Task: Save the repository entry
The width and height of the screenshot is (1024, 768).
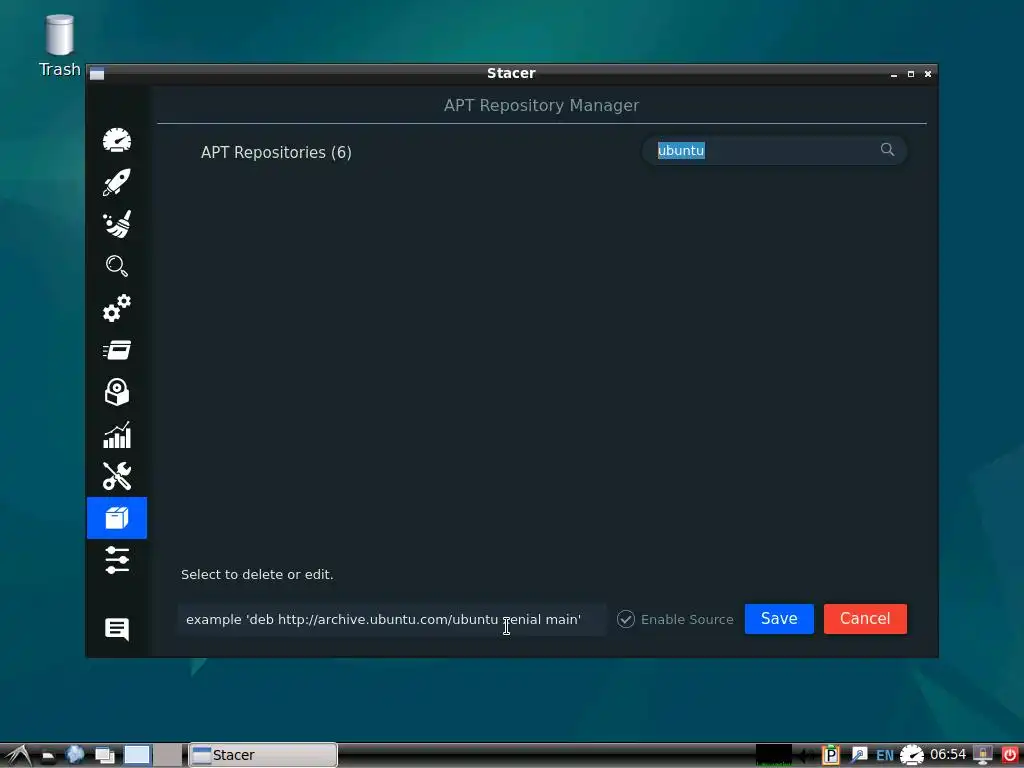Action: 779,618
